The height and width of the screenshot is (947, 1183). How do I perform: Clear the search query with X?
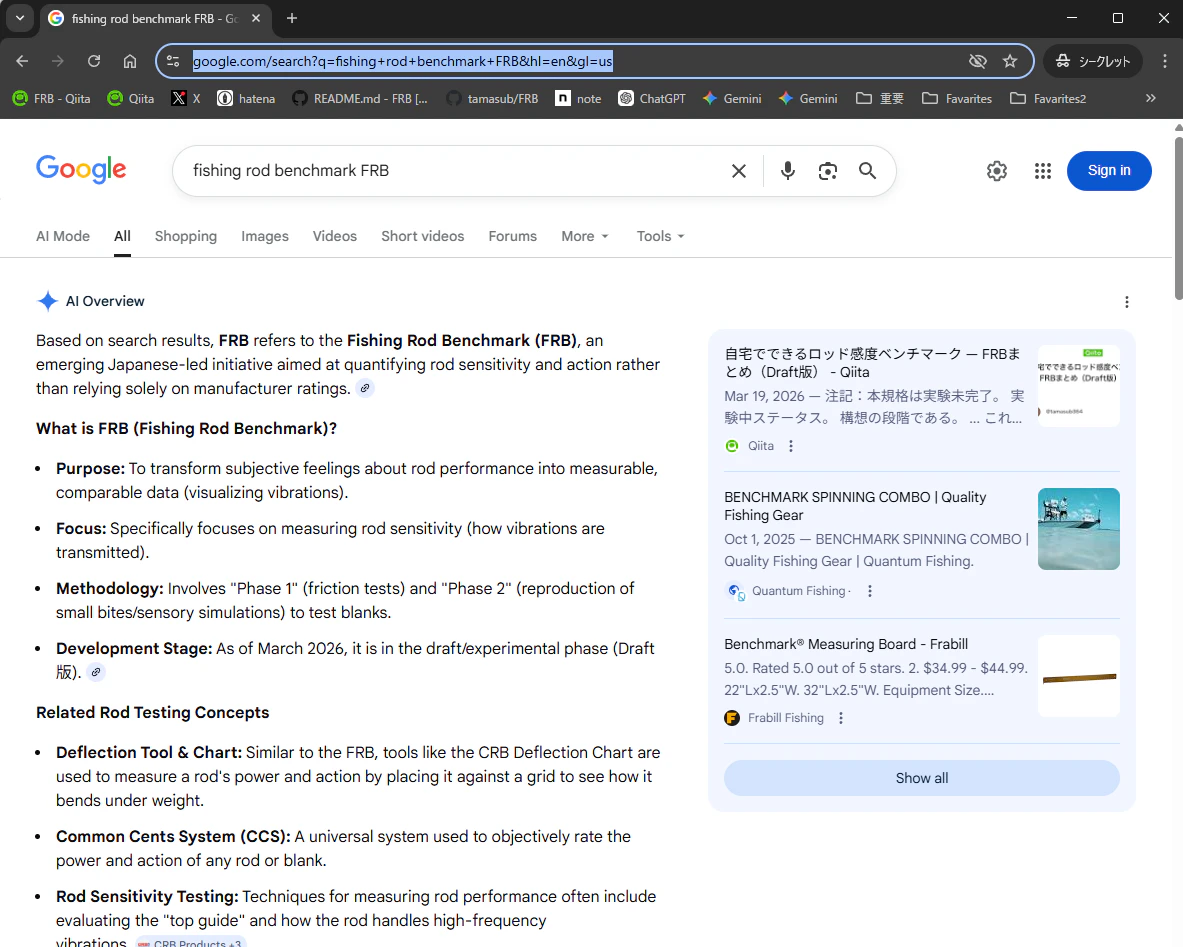tap(739, 171)
